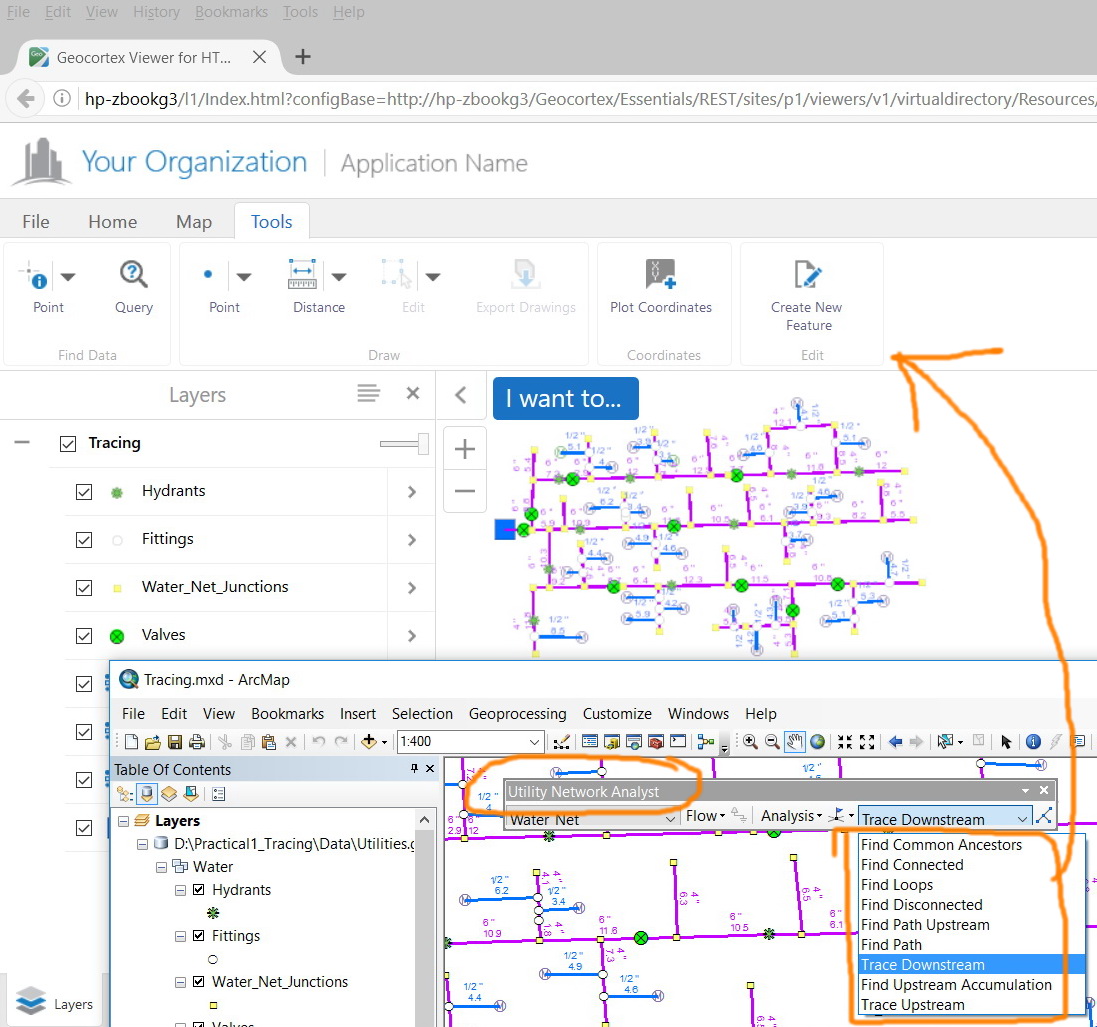Viewport: 1097px width, 1027px height.
Task: Expand Water_Net_Junctions layer details arrow
Action: pos(411,588)
